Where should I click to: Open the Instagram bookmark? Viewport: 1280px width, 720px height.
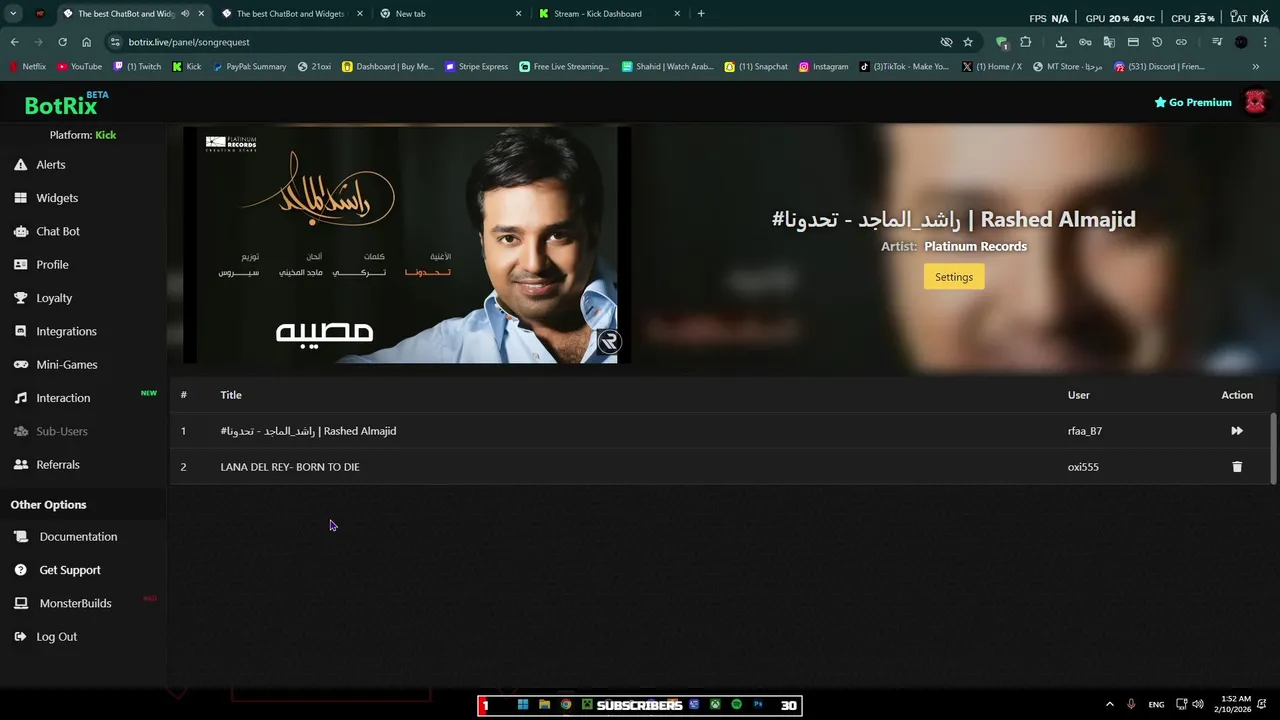click(823, 67)
